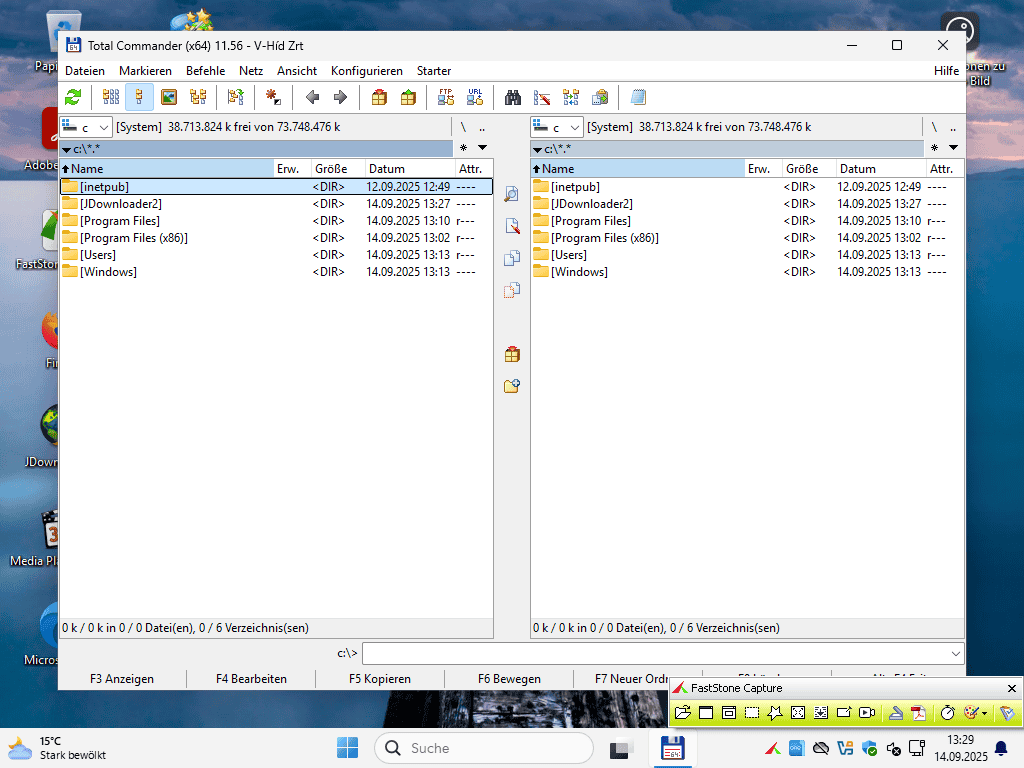The image size is (1024, 768).
Task: Sort right panel by Datum column header
Action: click(x=881, y=168)
